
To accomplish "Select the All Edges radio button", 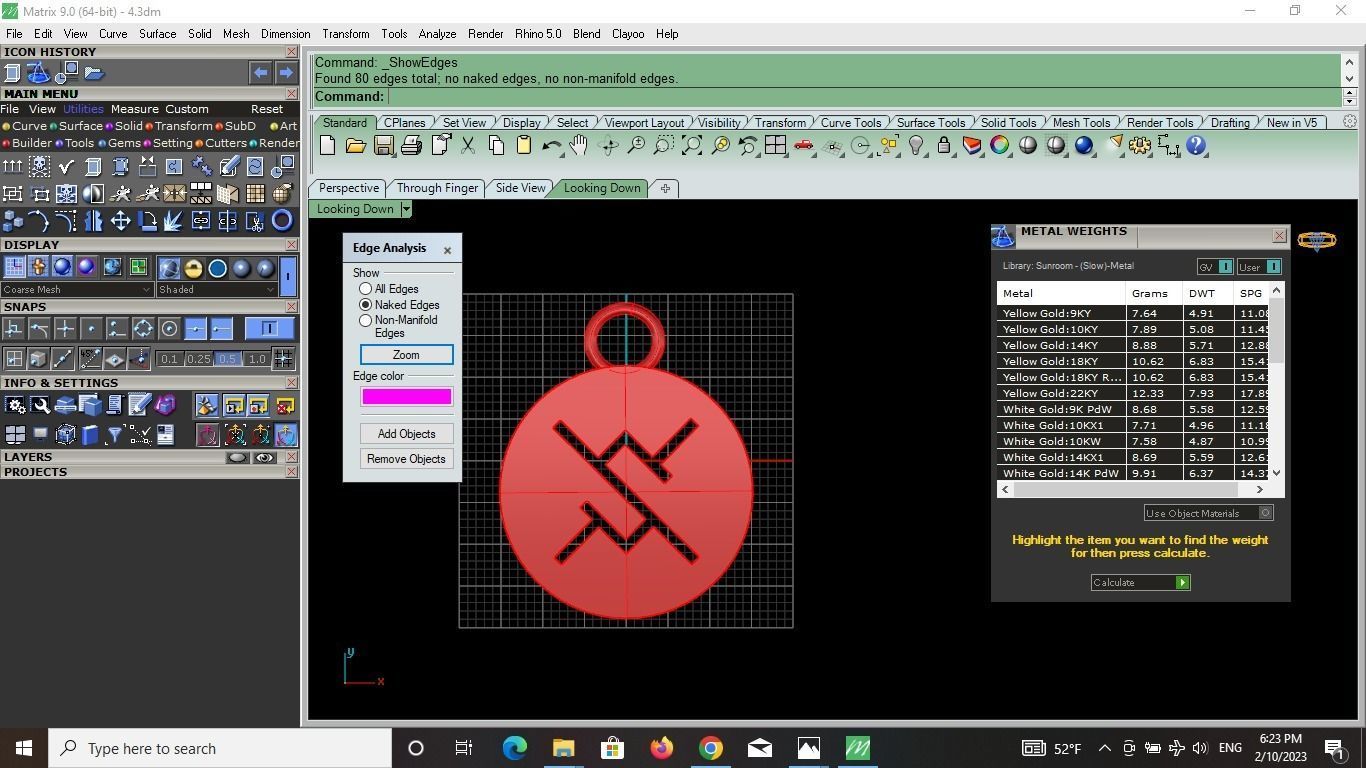I will [x=365, y=289].
